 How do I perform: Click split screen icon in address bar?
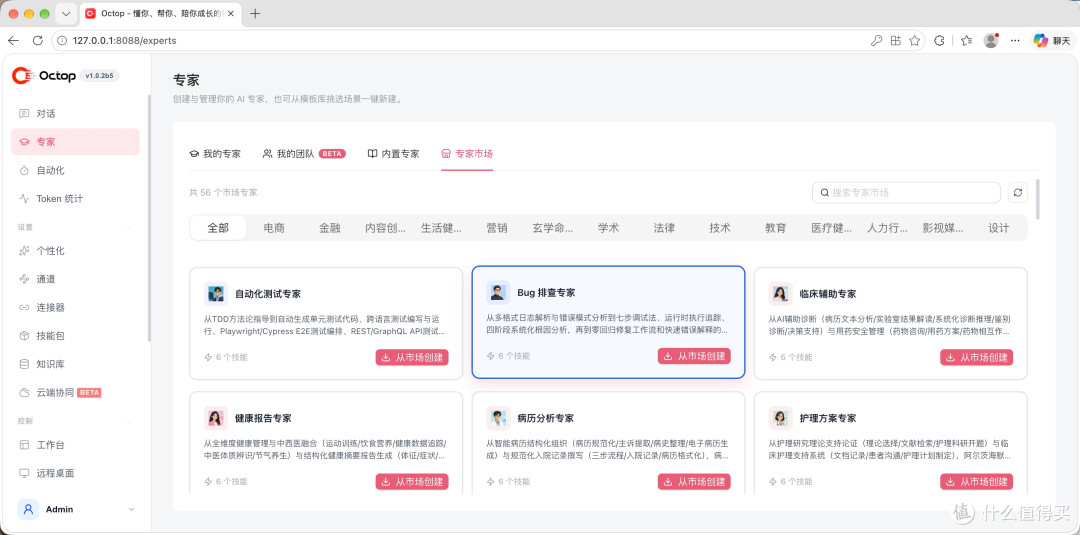pyautogui.click(x=895, y=41)
